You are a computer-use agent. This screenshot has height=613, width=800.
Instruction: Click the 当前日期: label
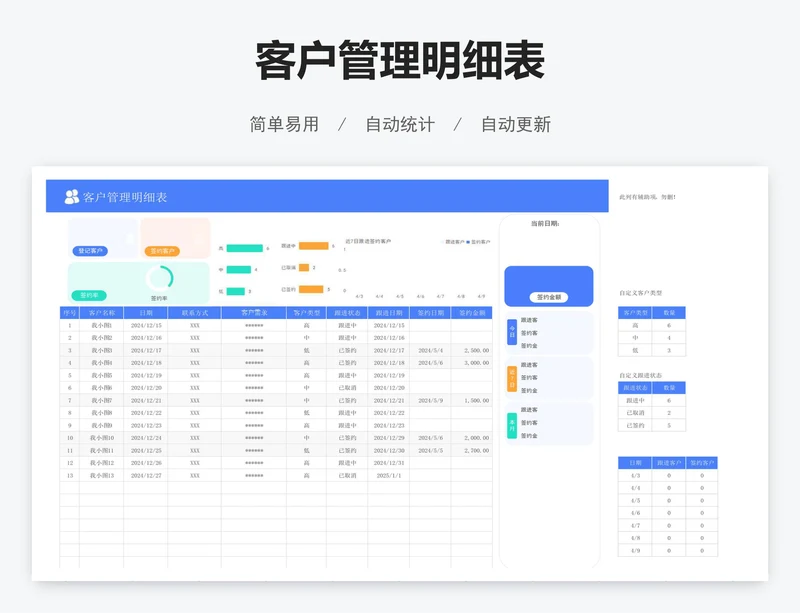click(x=545, y=224)
